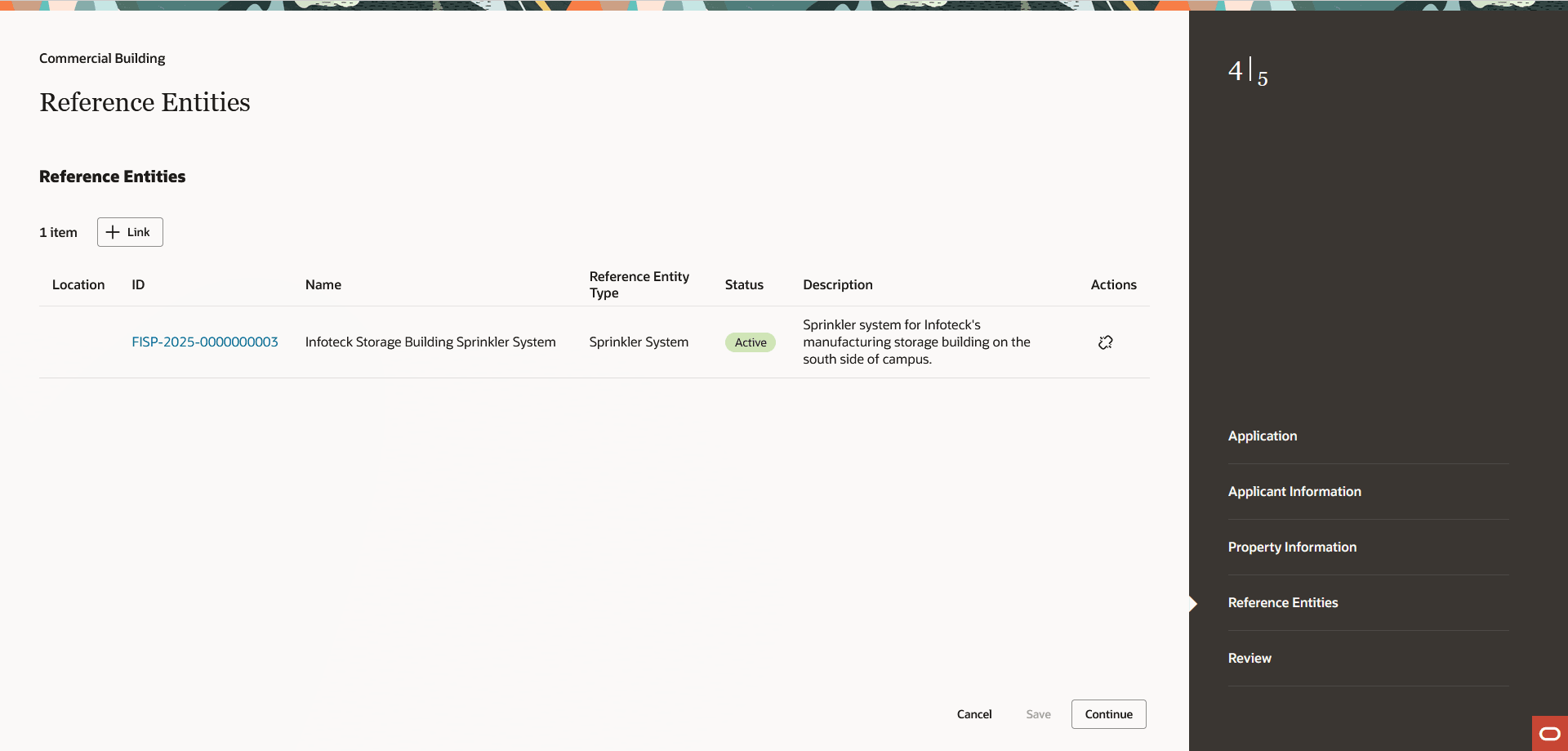Unlink the Infoteck Sprinkler System entity
1568x751 pixels.
[1105, 342]
